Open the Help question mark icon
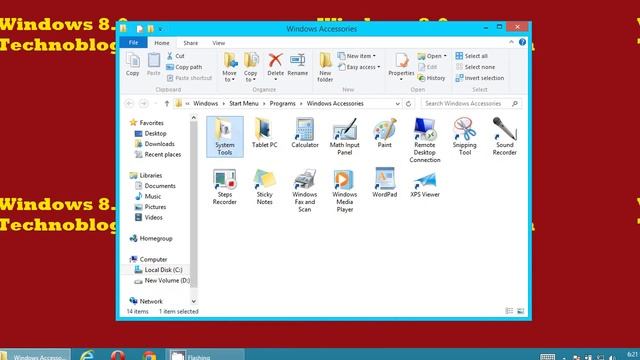Image resolution: width=640 pixels, height=360 pixels. point(522,42)
